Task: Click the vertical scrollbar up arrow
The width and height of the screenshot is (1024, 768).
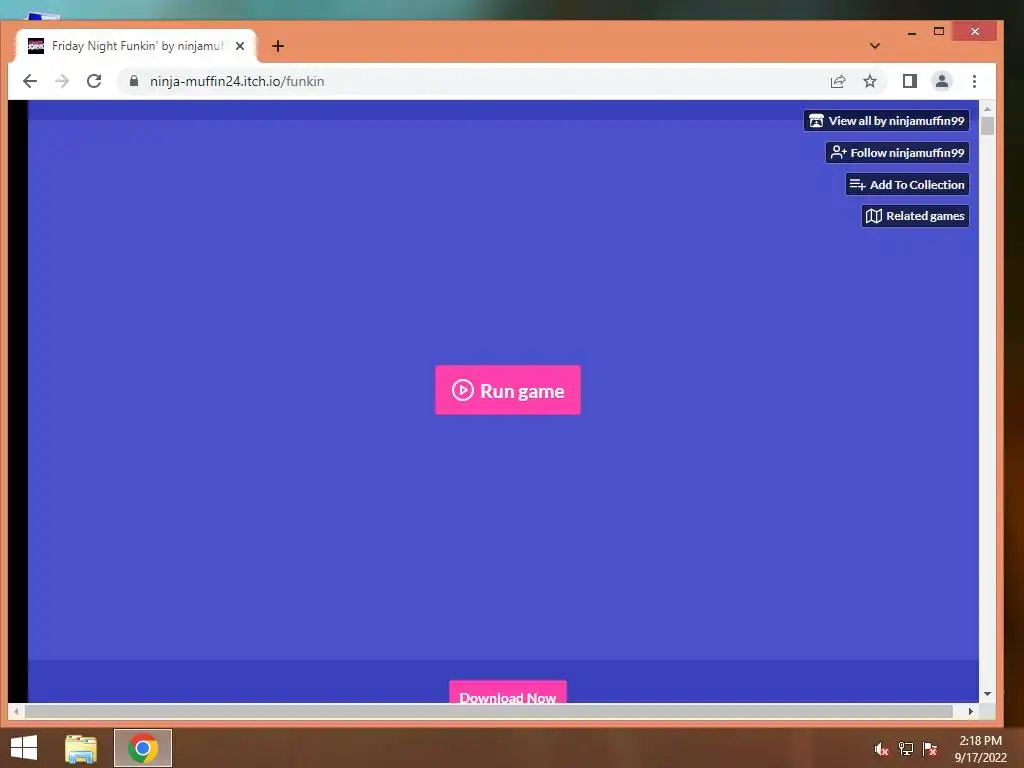Action: pyautogui.click(x=987, y=108)
